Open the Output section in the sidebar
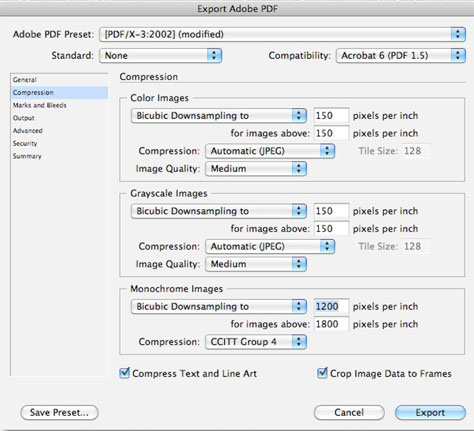The height and width of the screenshot is (431, 474). [x=24, y=118]
